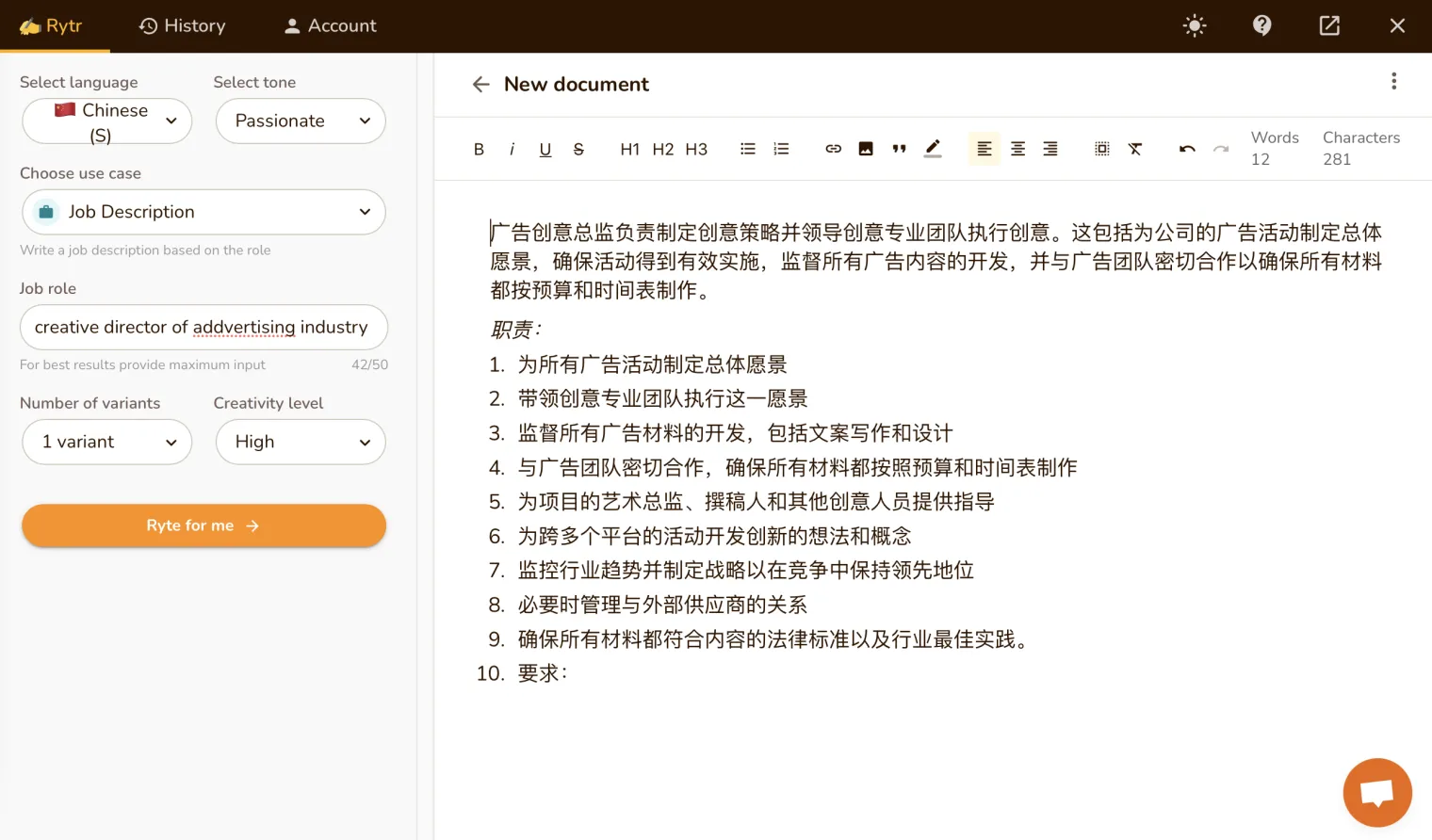
Task: Toggle underline formatting
Action: 545,149
